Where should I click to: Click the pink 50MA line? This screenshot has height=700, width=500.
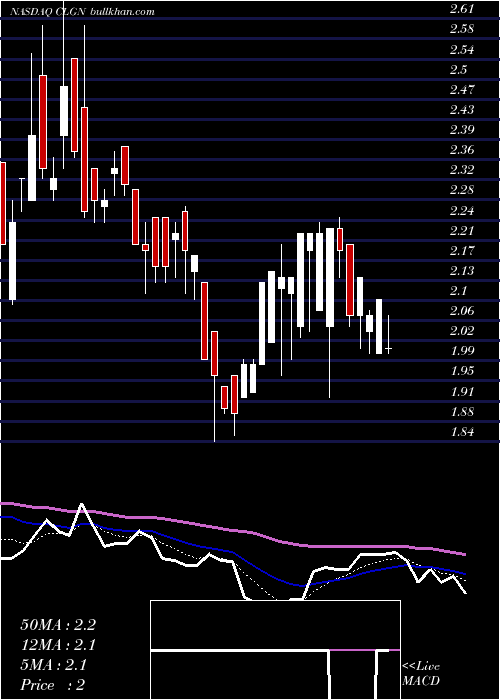coord(232,530)
